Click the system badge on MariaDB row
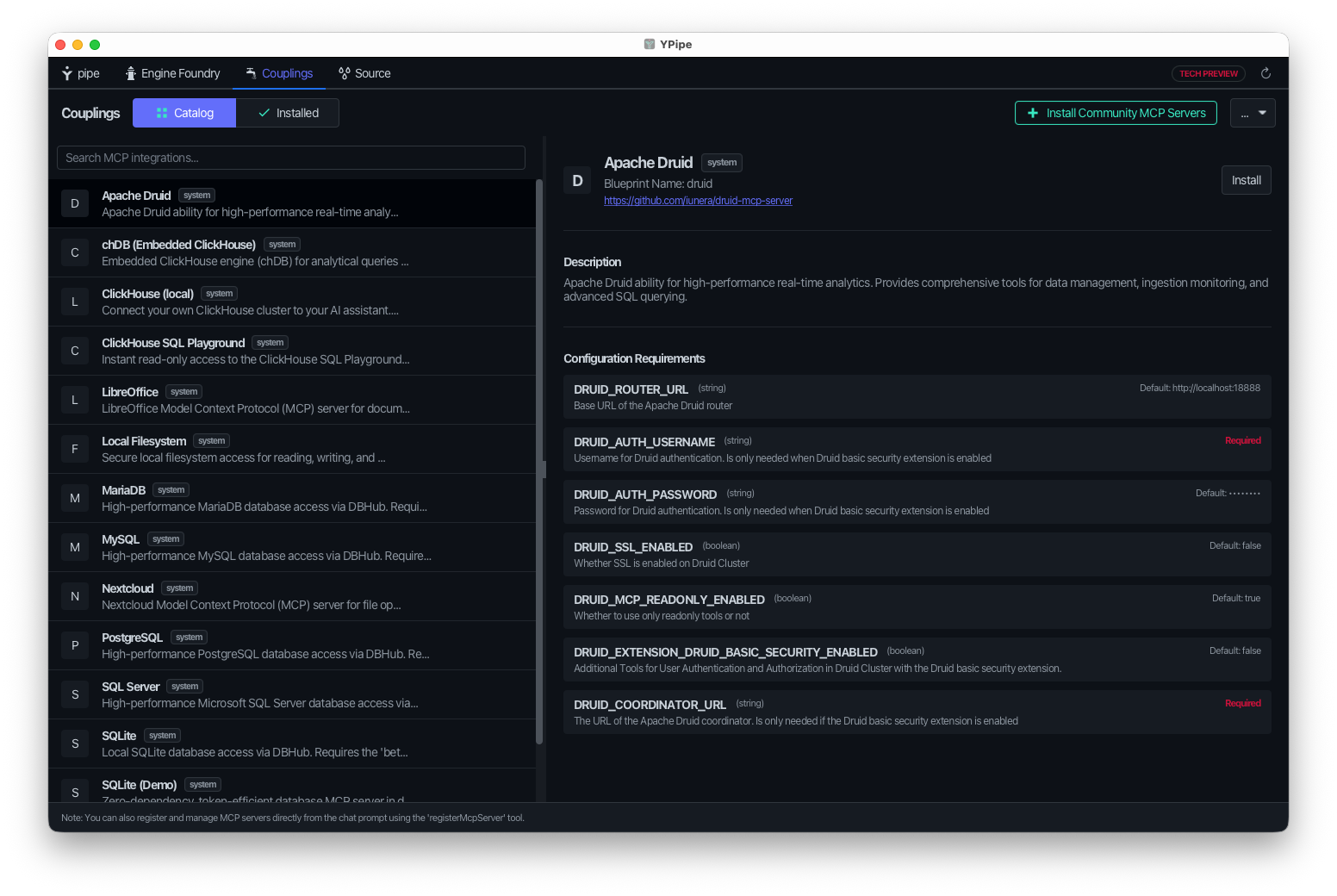Screen dimensions: 1337x896 point(171,490)
